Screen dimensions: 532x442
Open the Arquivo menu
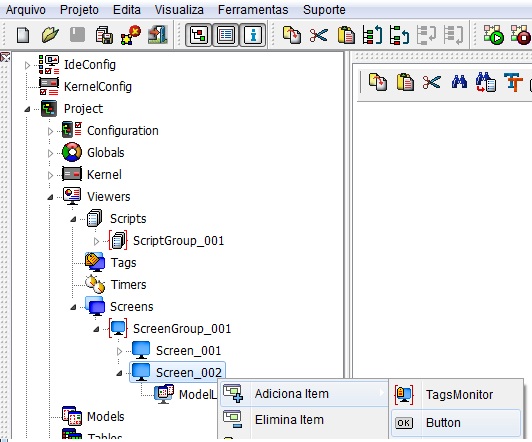coord(26,10)
